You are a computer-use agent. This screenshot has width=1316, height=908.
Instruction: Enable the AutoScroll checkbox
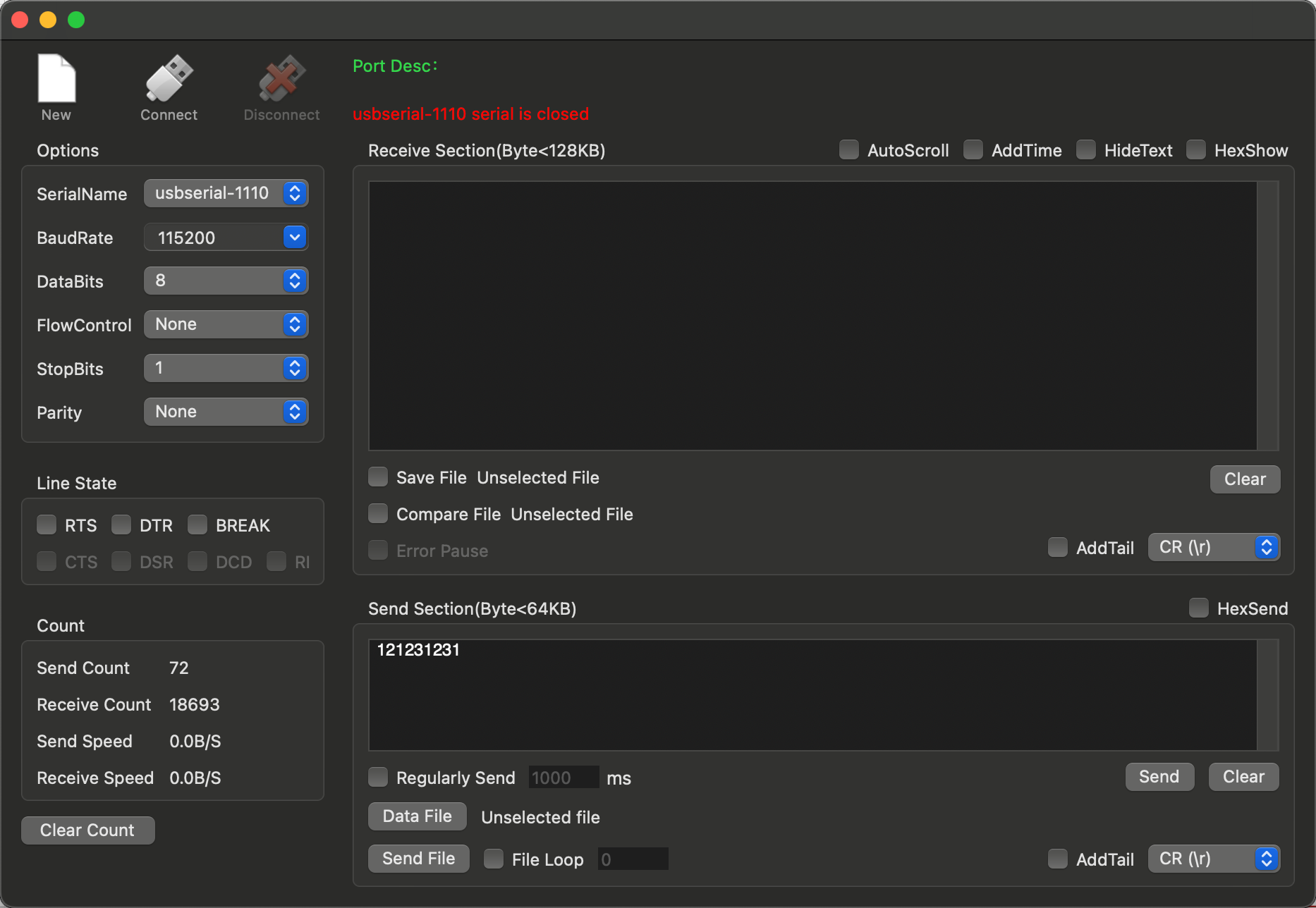[849, 149]
